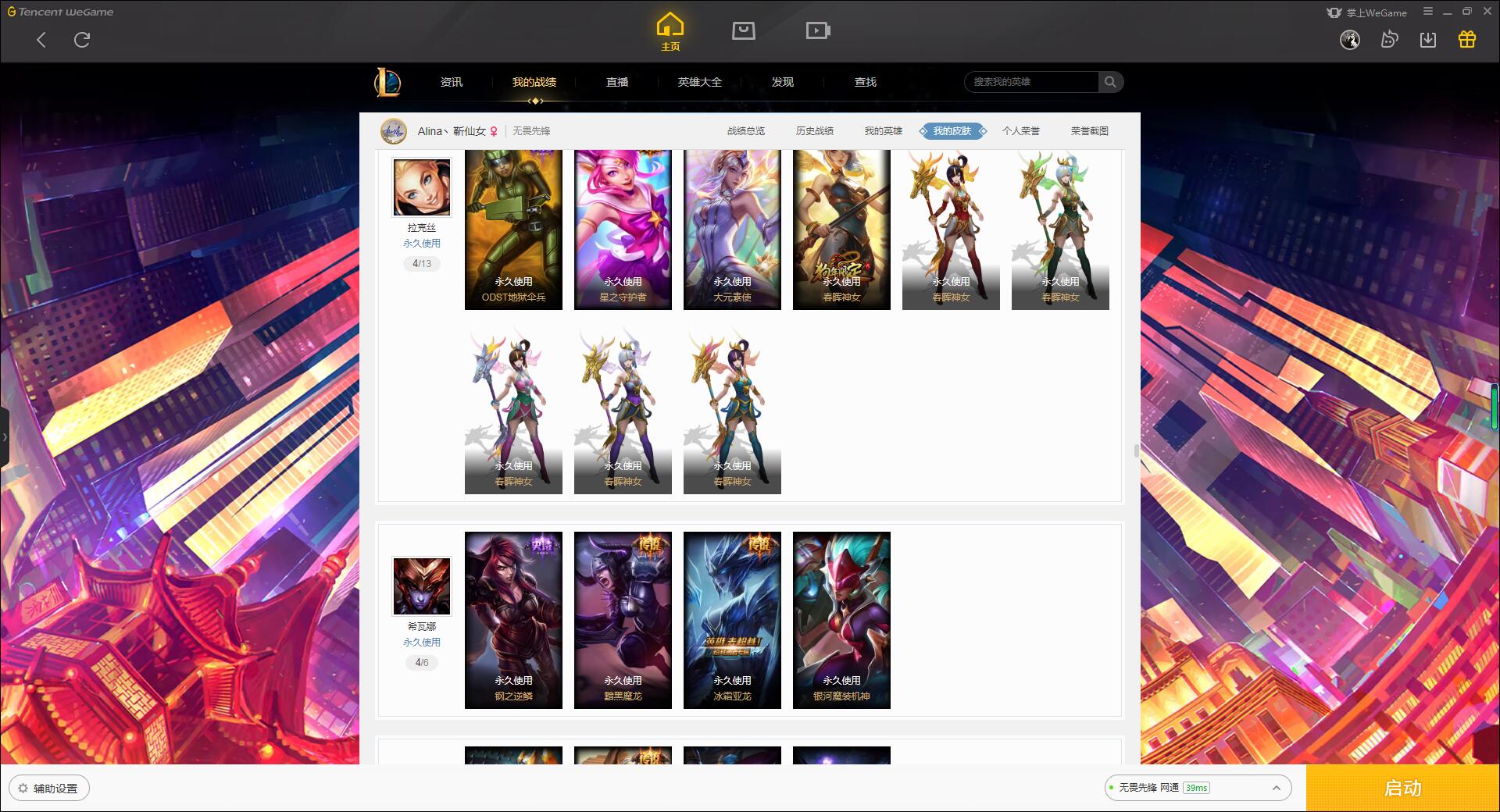Open the video live icon in top bar
The image size is (1500, 812).
coord(818,30)
